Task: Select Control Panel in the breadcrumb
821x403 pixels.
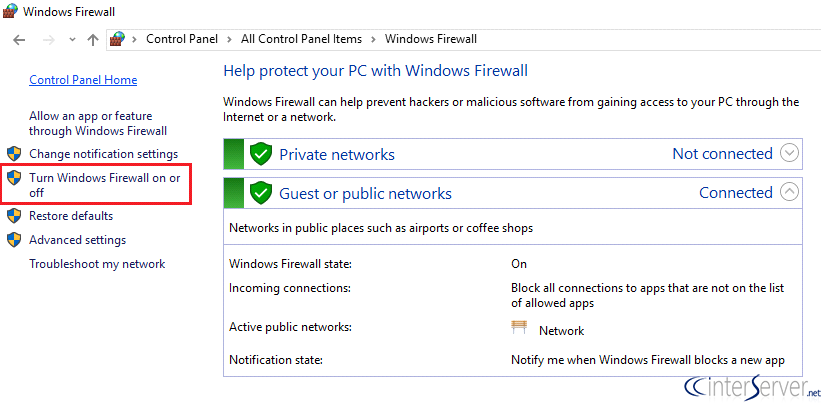Action: [x=182, y=39]
